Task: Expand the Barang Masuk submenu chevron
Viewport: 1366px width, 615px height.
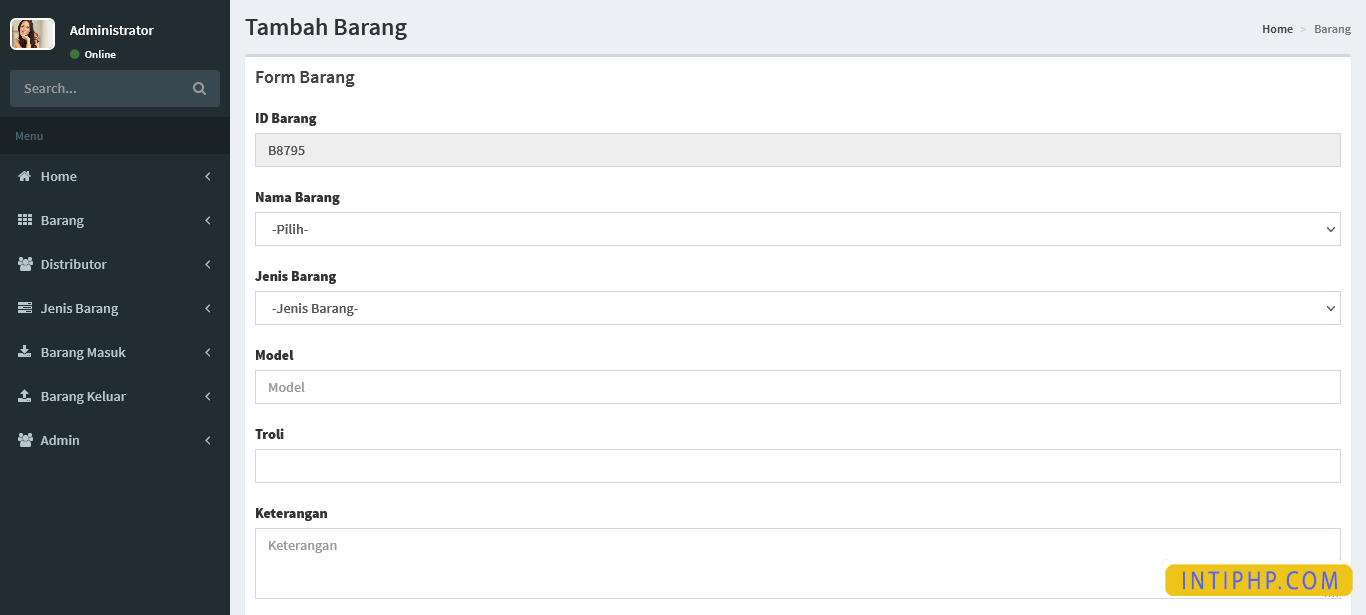Action: click(208, 352)
